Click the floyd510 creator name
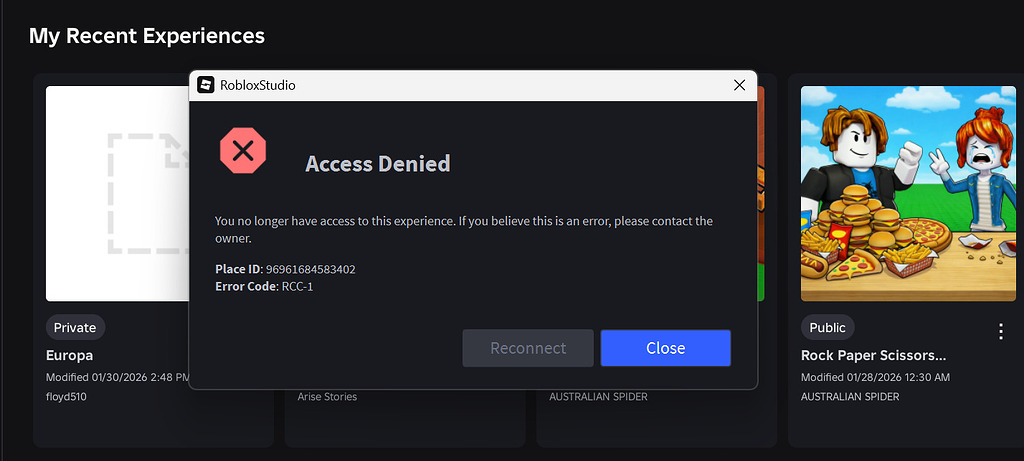Viewport: 1024px width, 461px height. click(x=67, y=396)
